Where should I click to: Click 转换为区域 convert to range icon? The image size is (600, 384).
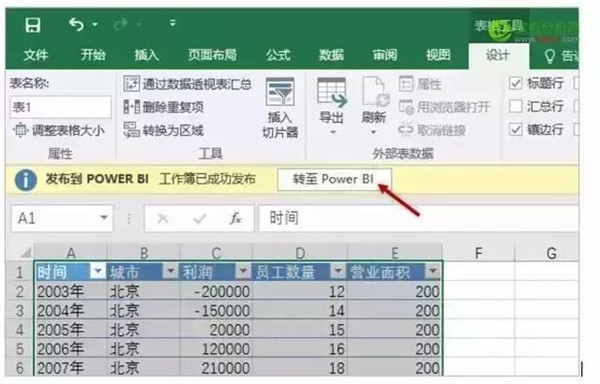(x=131, y=130)
